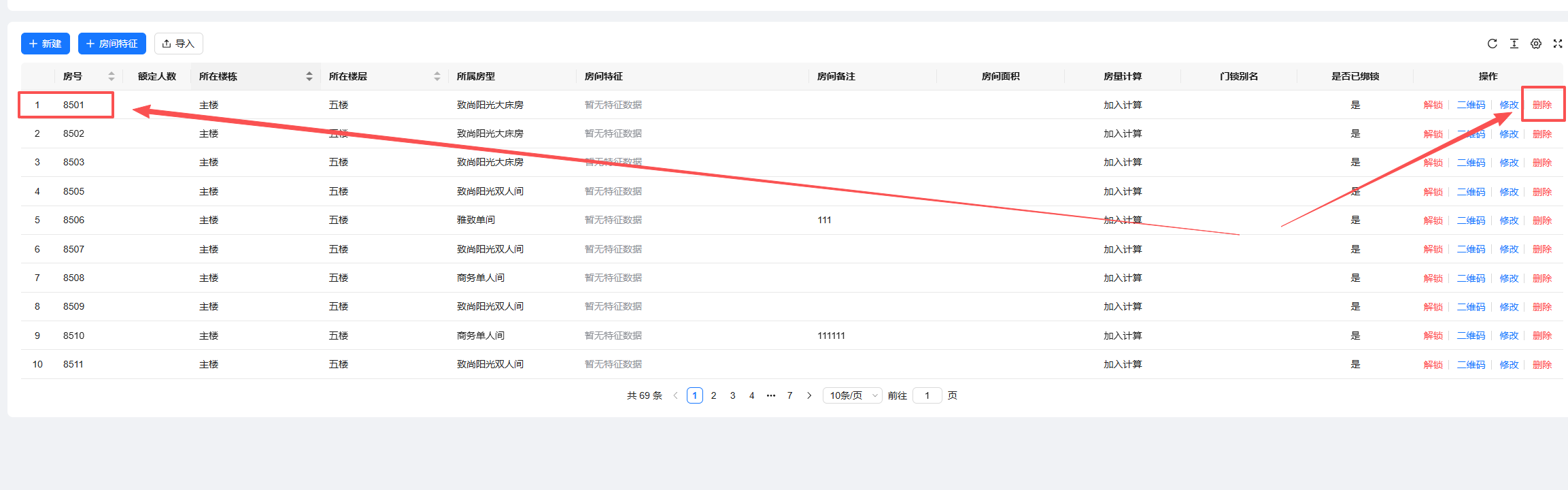Click the 房间特征 button

(112, 44)
